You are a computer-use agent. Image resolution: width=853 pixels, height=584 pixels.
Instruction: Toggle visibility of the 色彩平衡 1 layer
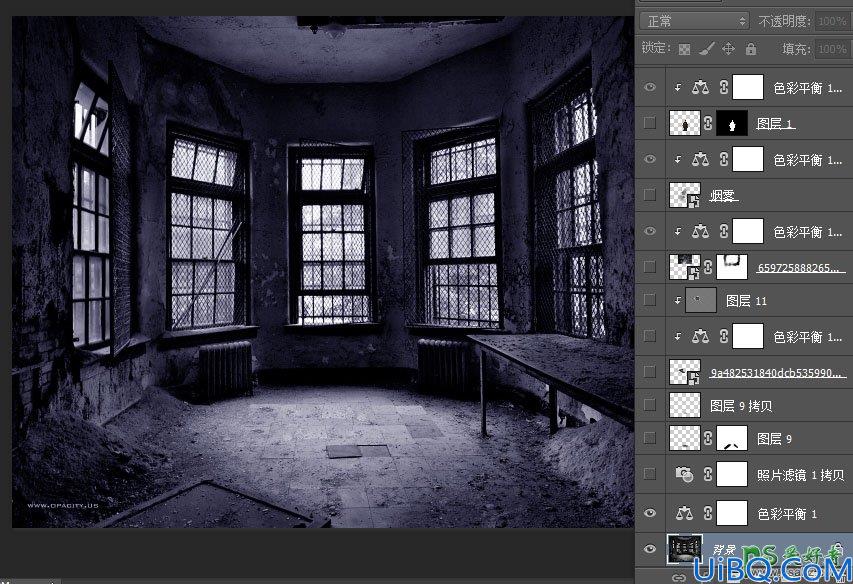[x=650, y=513]
